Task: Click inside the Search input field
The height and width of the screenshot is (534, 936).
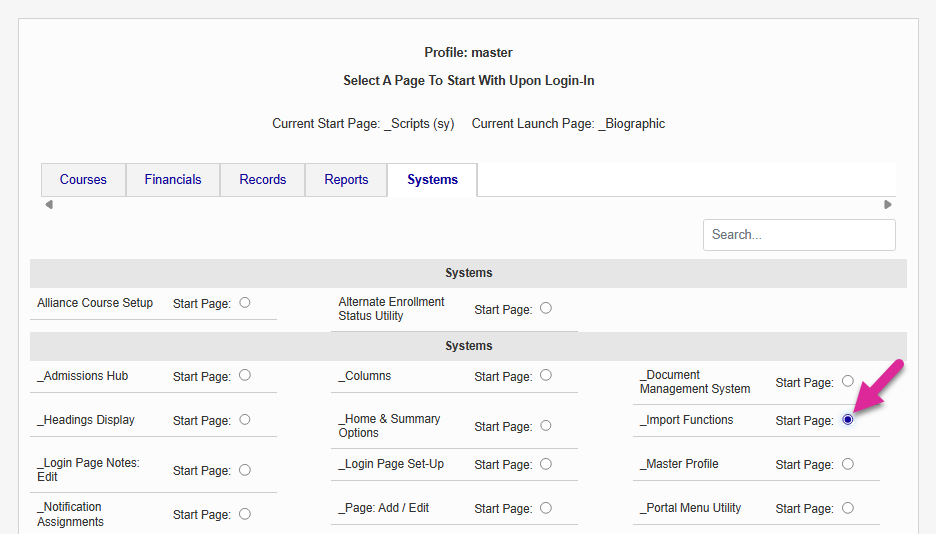Action: click(798, 235)
